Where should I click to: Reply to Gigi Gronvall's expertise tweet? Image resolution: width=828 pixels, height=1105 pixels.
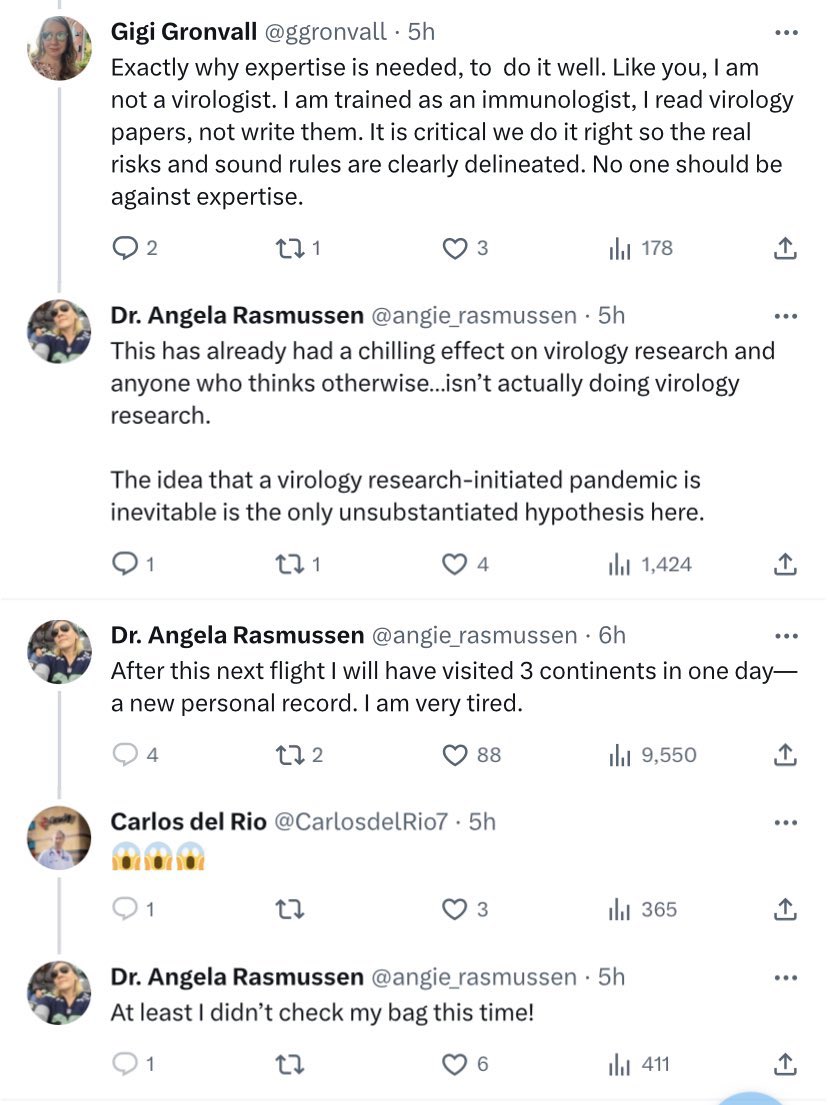(x=123, y=248)
